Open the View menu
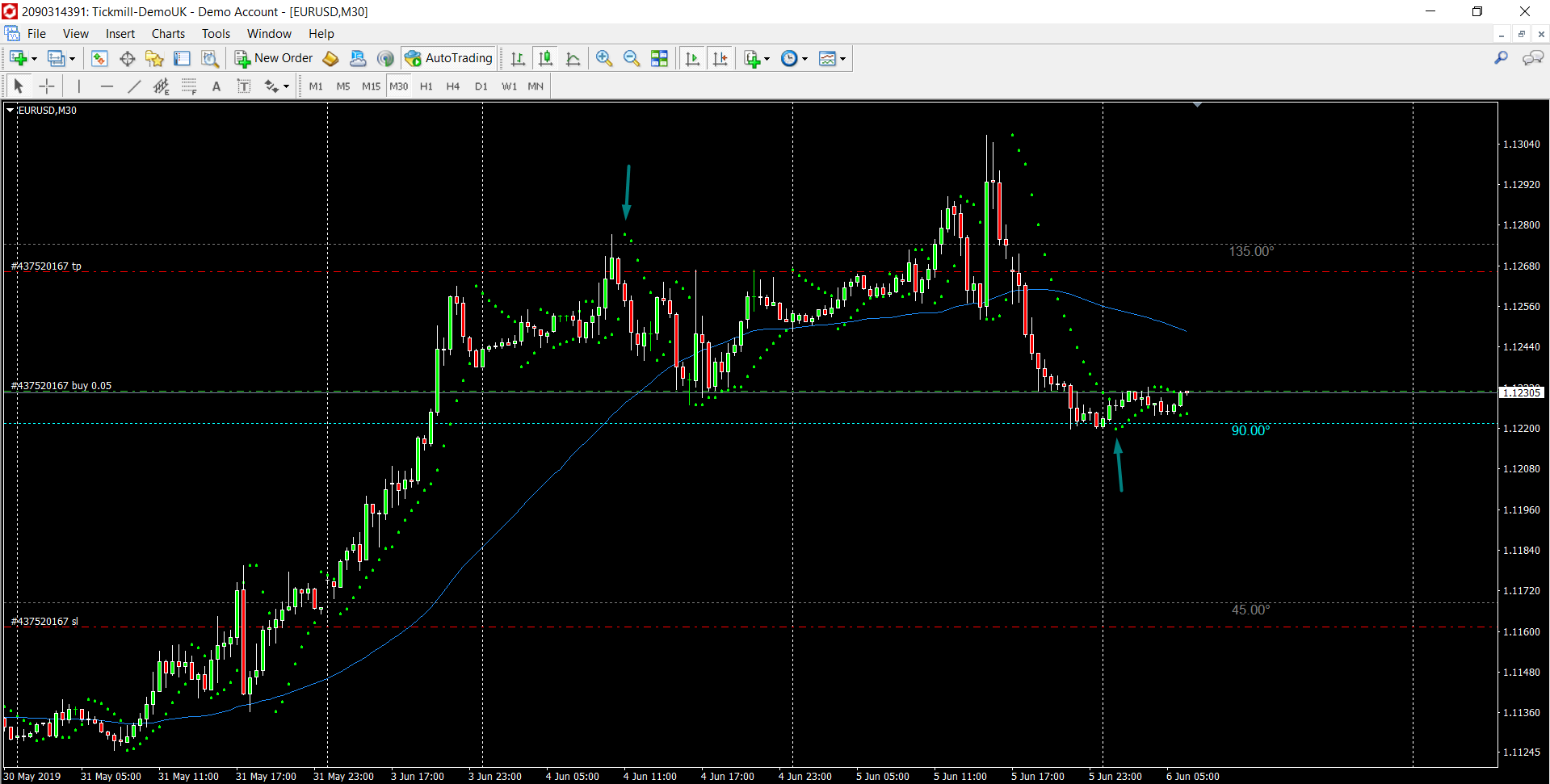1550x784 pixels. (76, 34)
